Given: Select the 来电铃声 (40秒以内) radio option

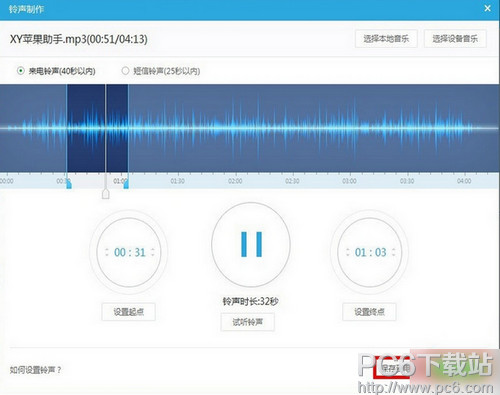Looking at the screenshot, I should 21,71.
